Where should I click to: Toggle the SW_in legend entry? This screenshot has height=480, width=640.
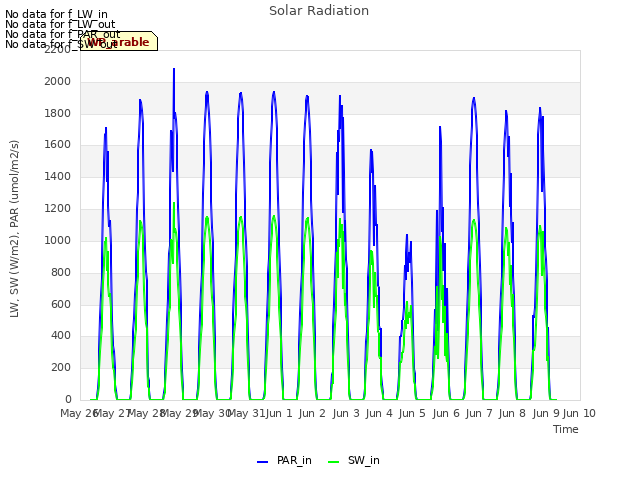click(354, 461)
